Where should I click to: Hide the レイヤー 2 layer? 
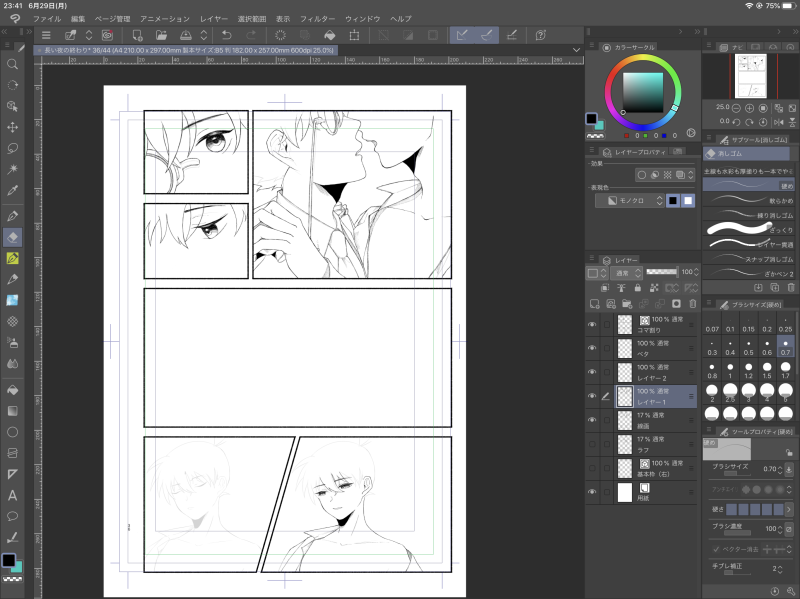pos(592,372)
